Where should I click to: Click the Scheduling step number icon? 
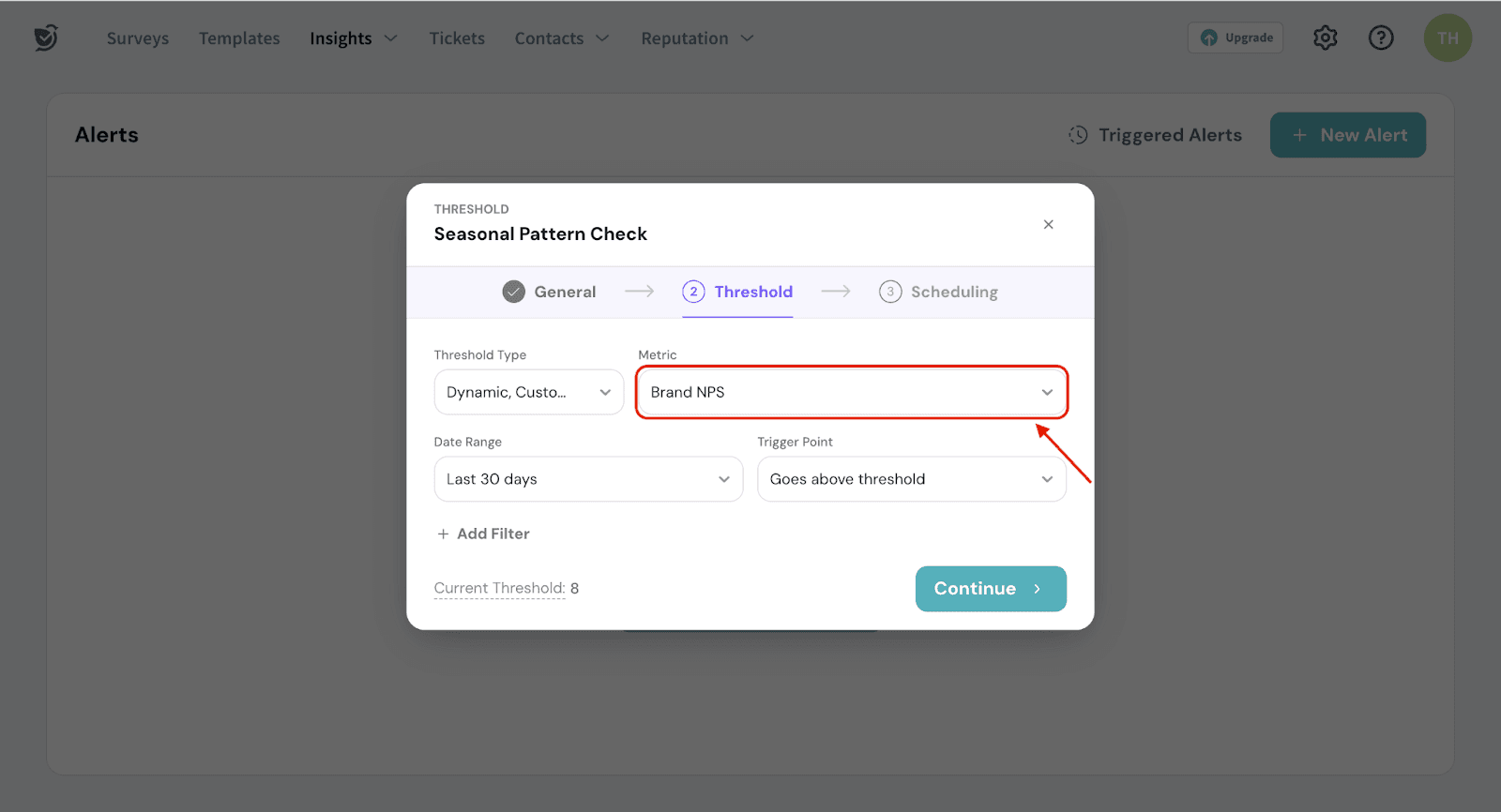point(889,292)
